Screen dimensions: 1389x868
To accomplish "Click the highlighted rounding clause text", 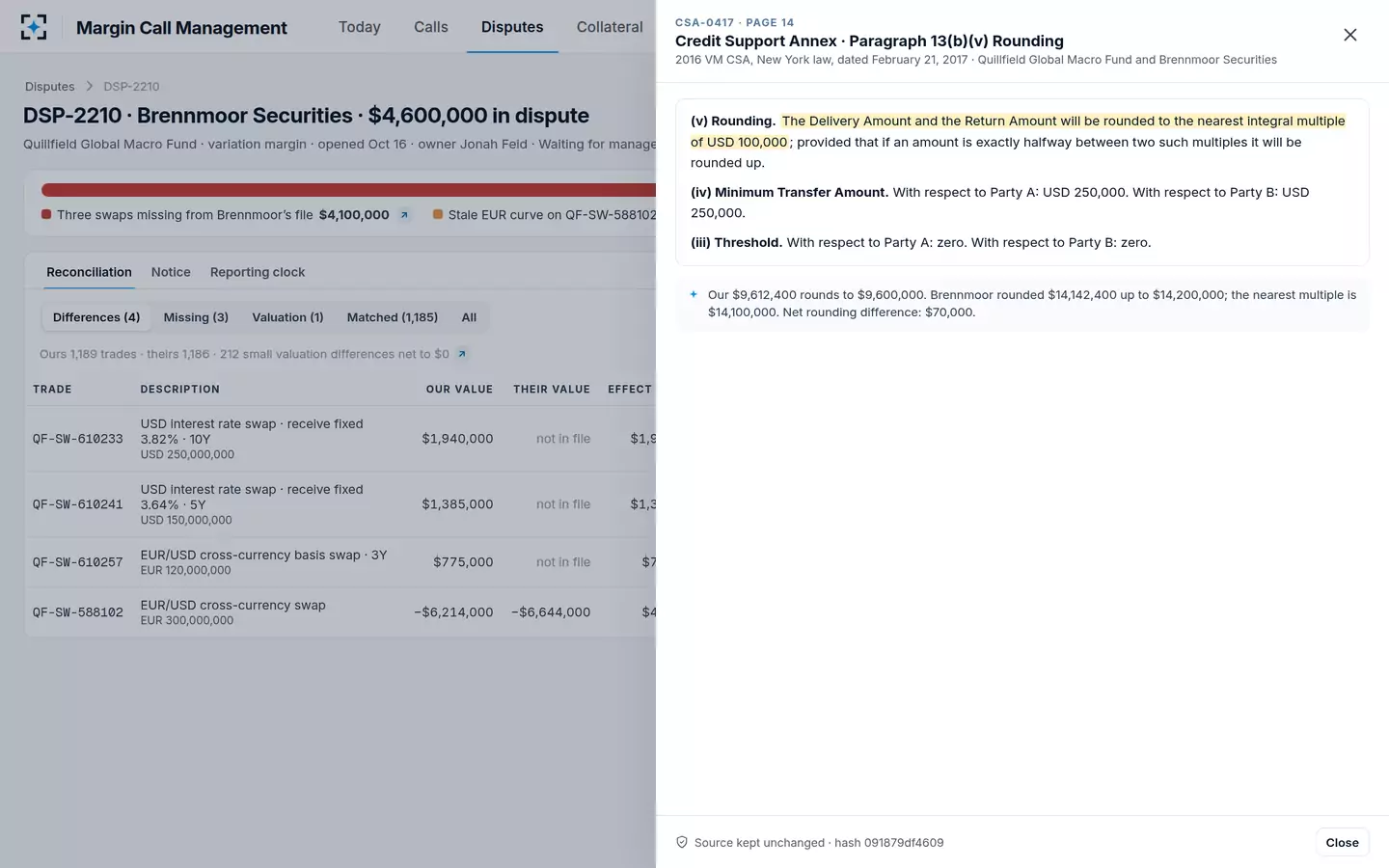I will point(1018,131).
